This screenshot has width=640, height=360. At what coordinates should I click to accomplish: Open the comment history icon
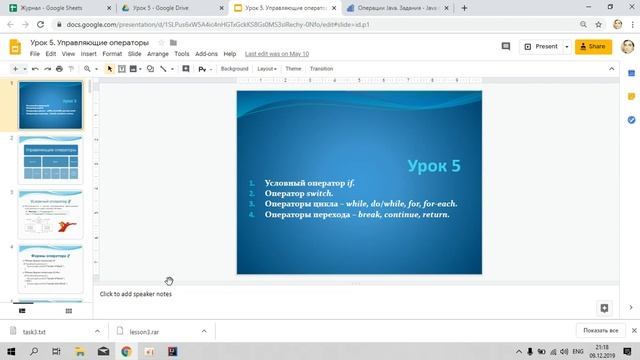click(506, 47)
